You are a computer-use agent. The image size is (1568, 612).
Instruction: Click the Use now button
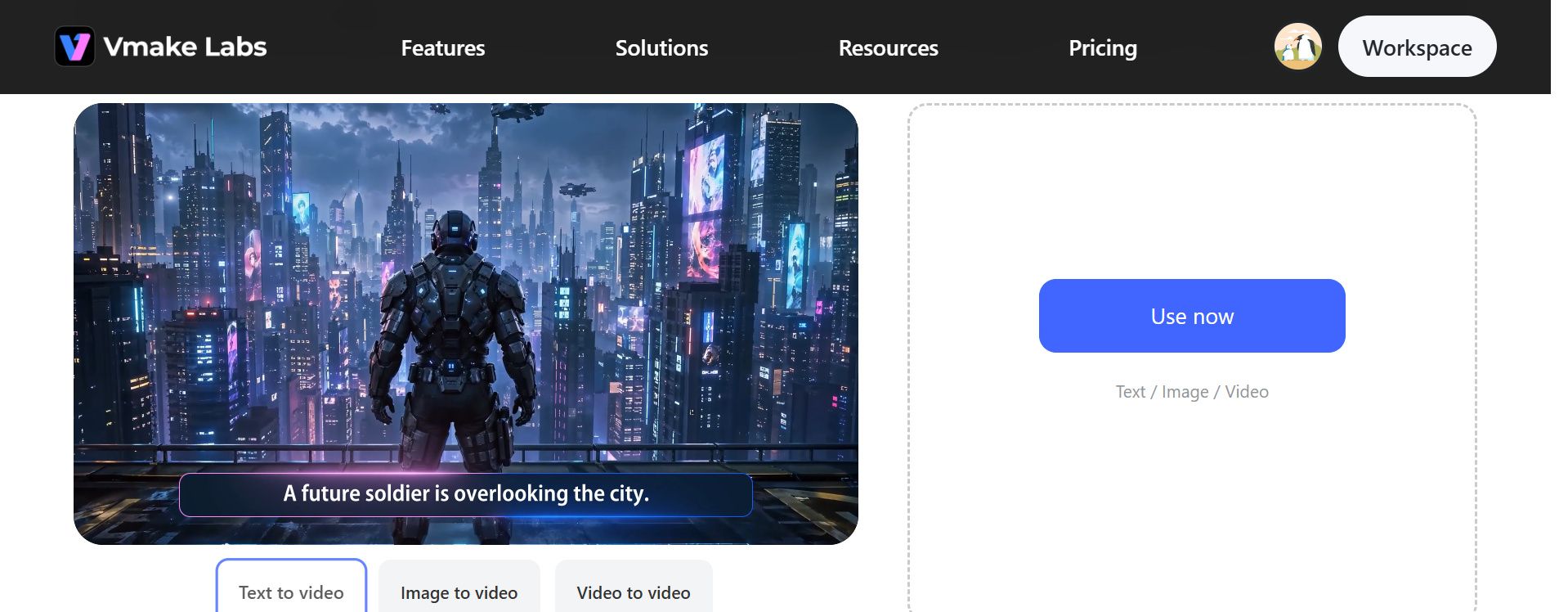1191,316
